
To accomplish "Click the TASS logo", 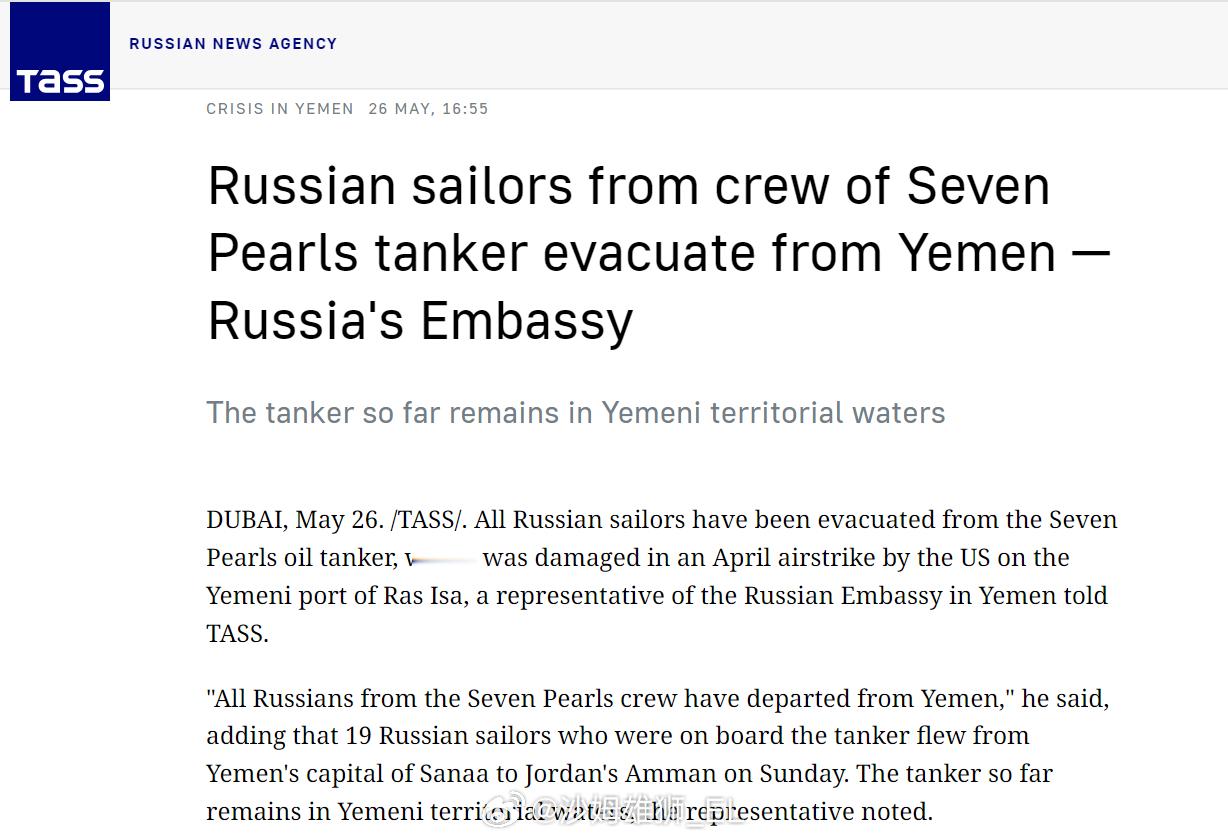I will click(x=60, y=51).
